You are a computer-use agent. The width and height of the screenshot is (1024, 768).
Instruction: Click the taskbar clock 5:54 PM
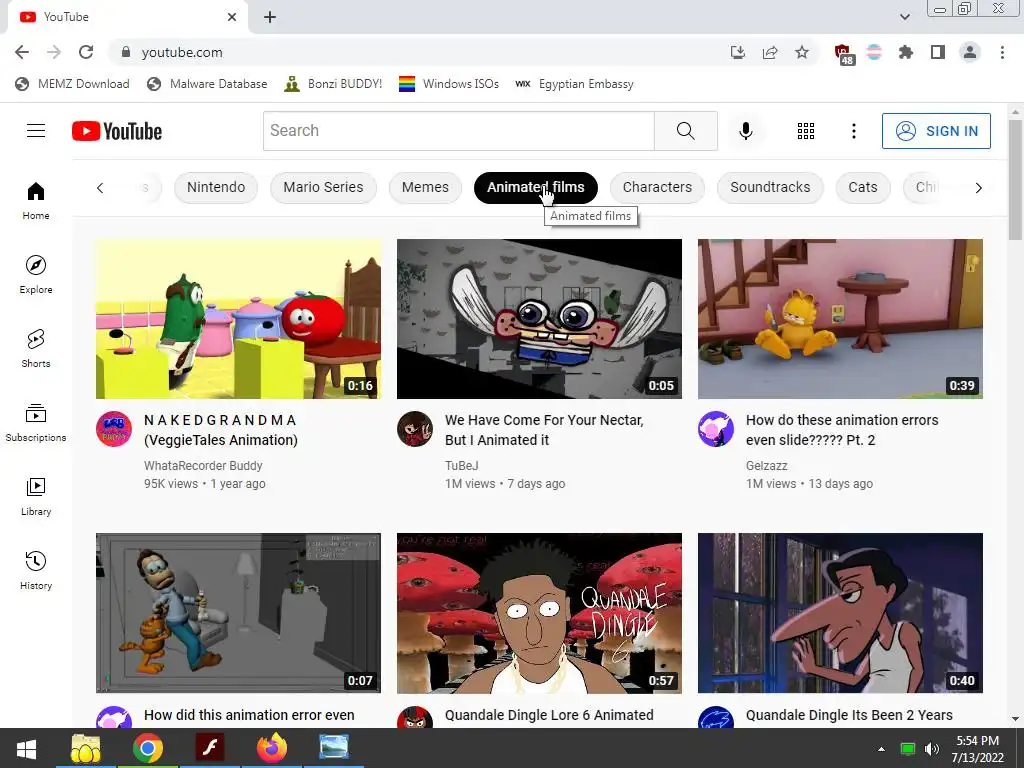[x=978, y=749]
